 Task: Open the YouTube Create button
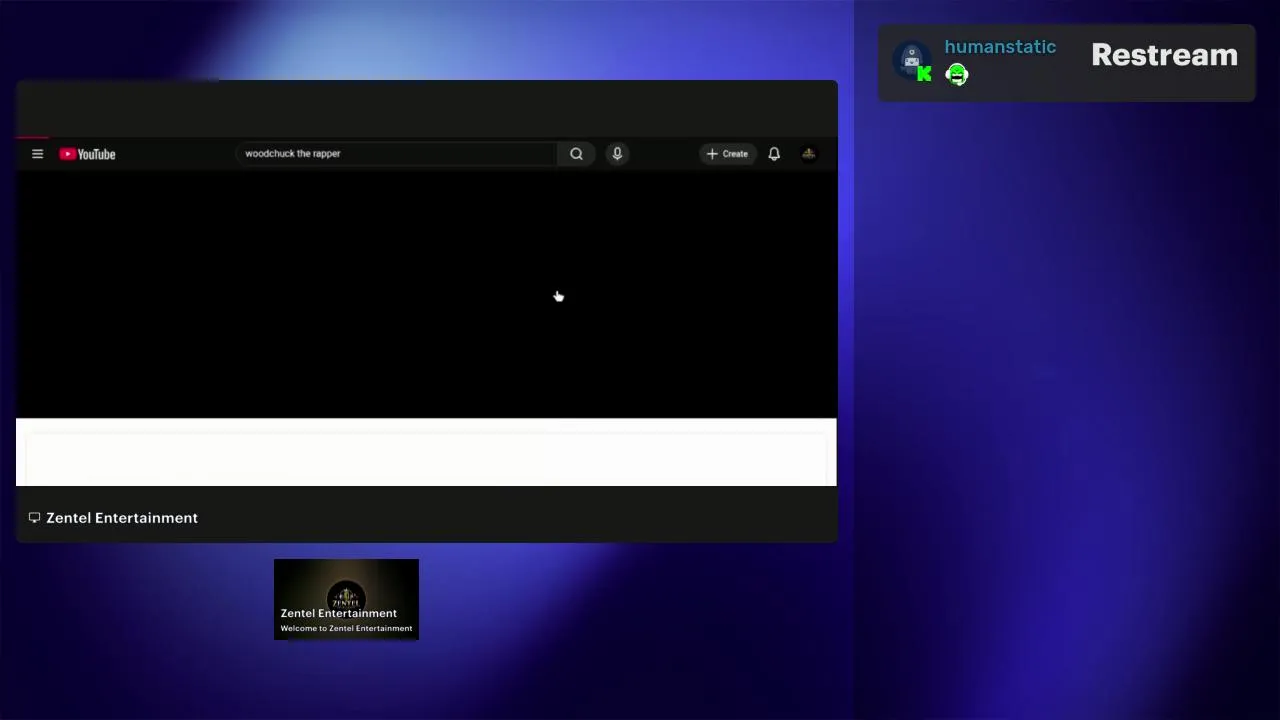(727, 154)
